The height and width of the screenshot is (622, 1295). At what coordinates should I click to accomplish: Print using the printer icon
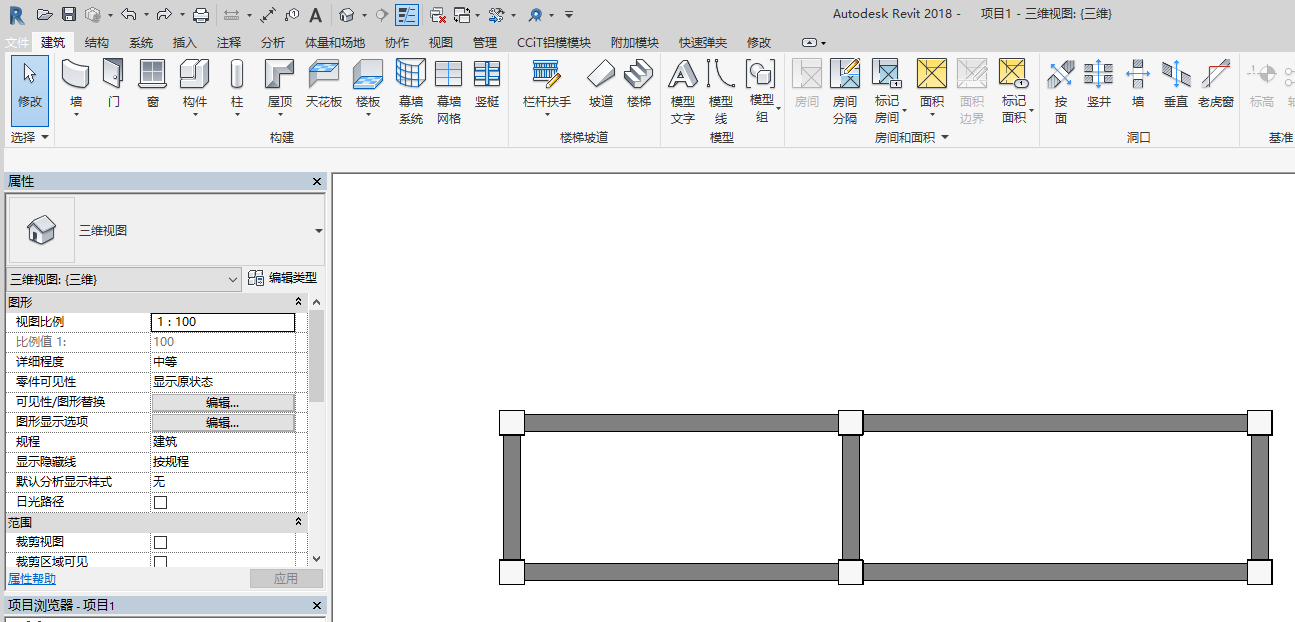(x=200, y=14)
